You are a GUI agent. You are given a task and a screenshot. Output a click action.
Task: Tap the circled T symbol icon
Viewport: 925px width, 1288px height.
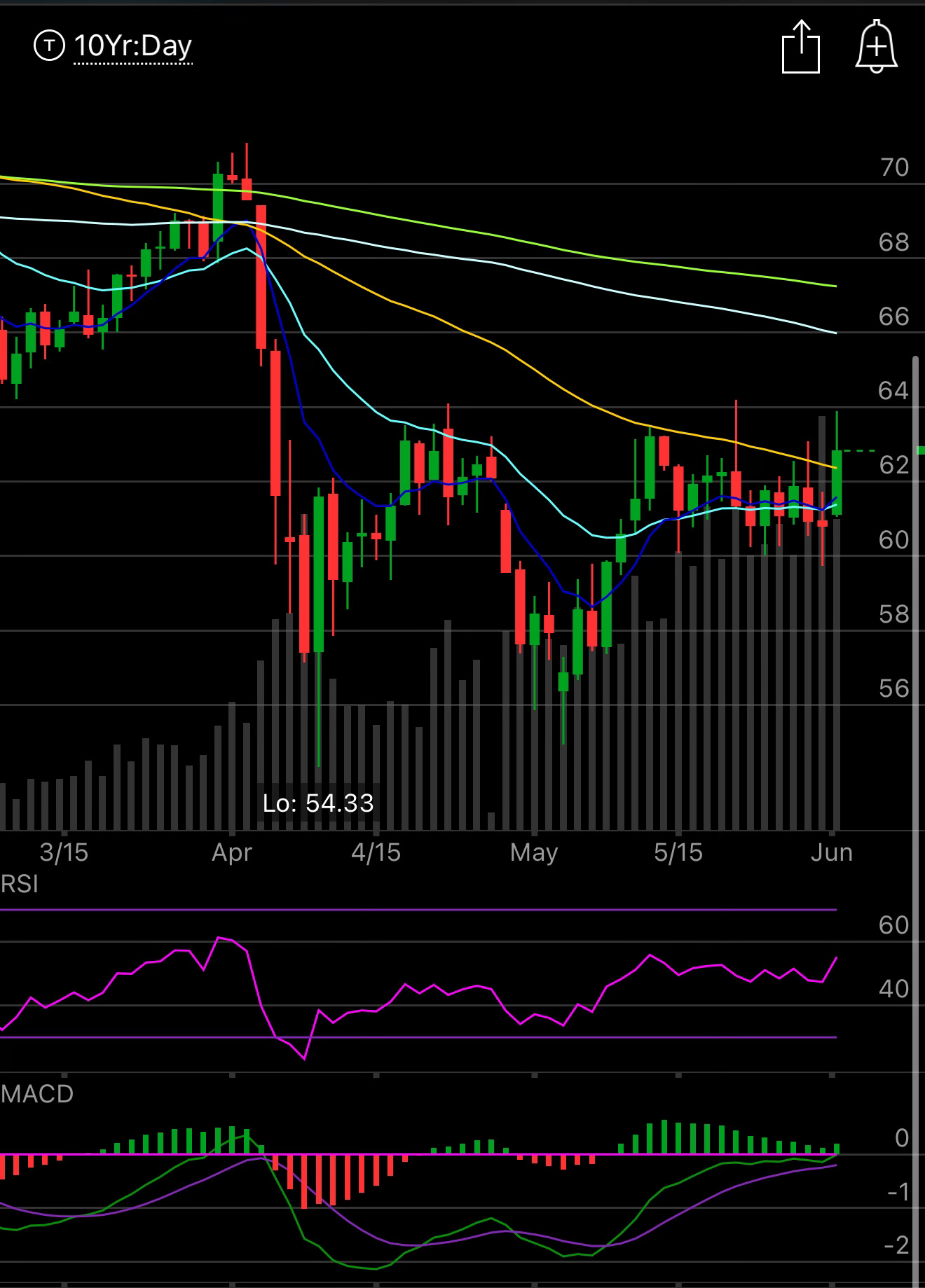point(49,46)
